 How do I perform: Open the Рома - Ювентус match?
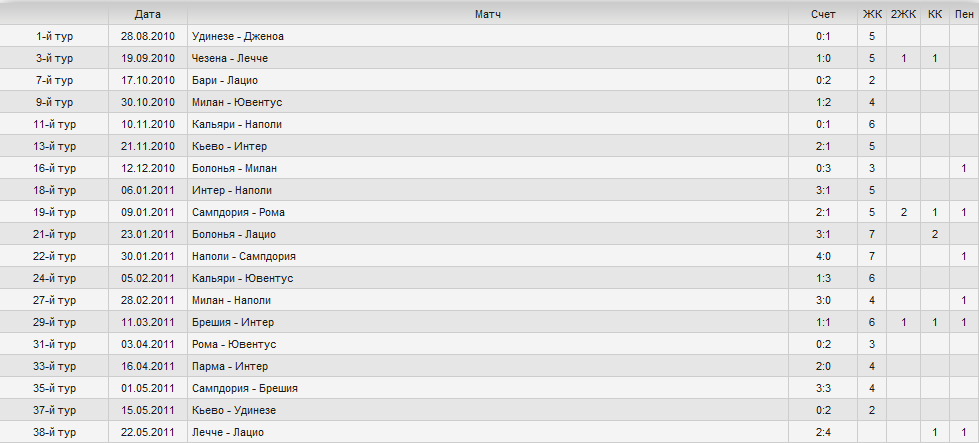point(234,344)
